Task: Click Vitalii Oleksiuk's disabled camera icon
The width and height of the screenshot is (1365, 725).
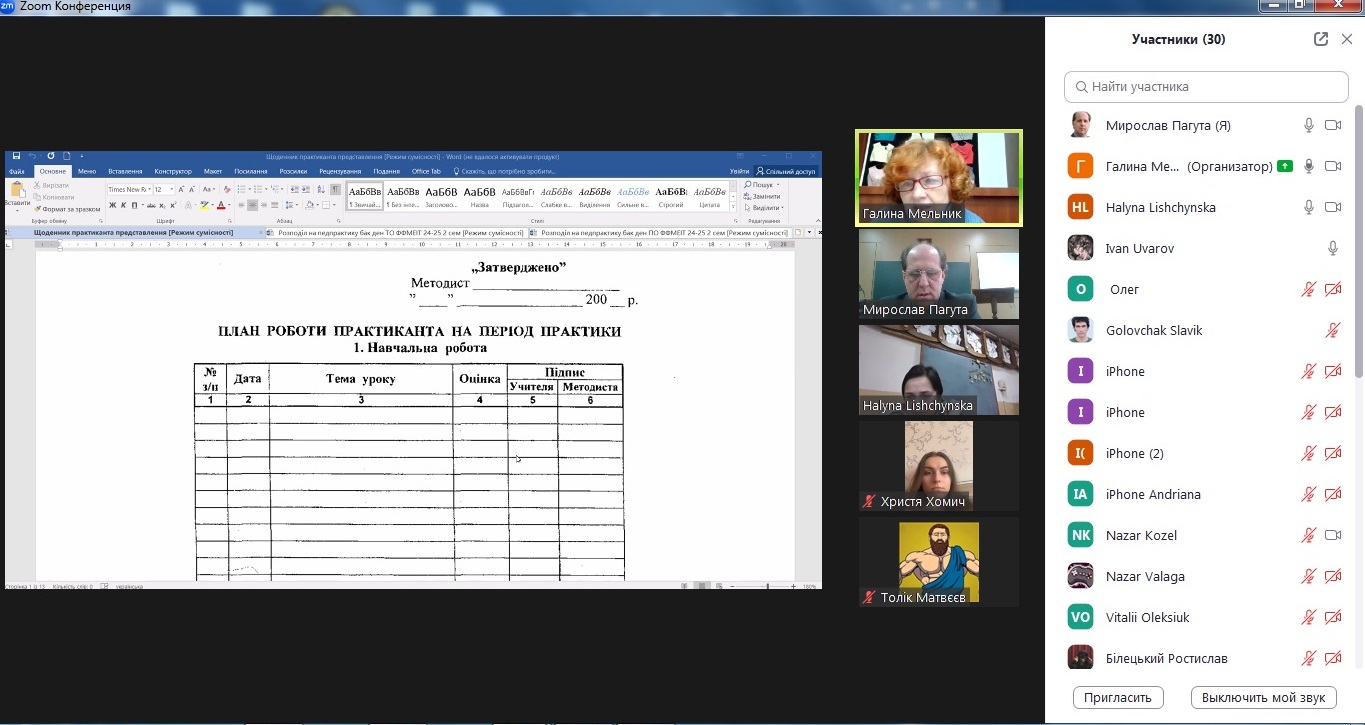Action: (1332, 617)
